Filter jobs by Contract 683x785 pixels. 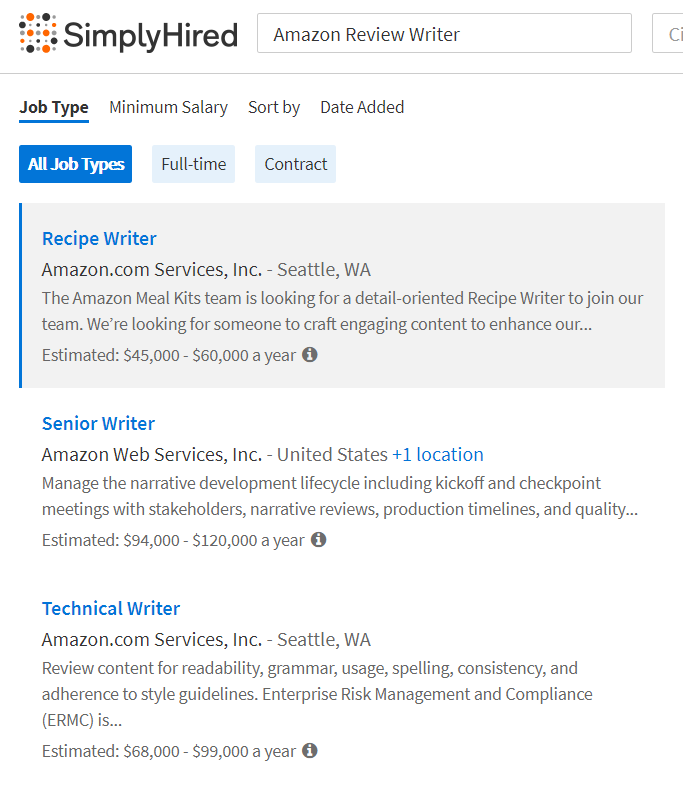(x=295, y=164)
